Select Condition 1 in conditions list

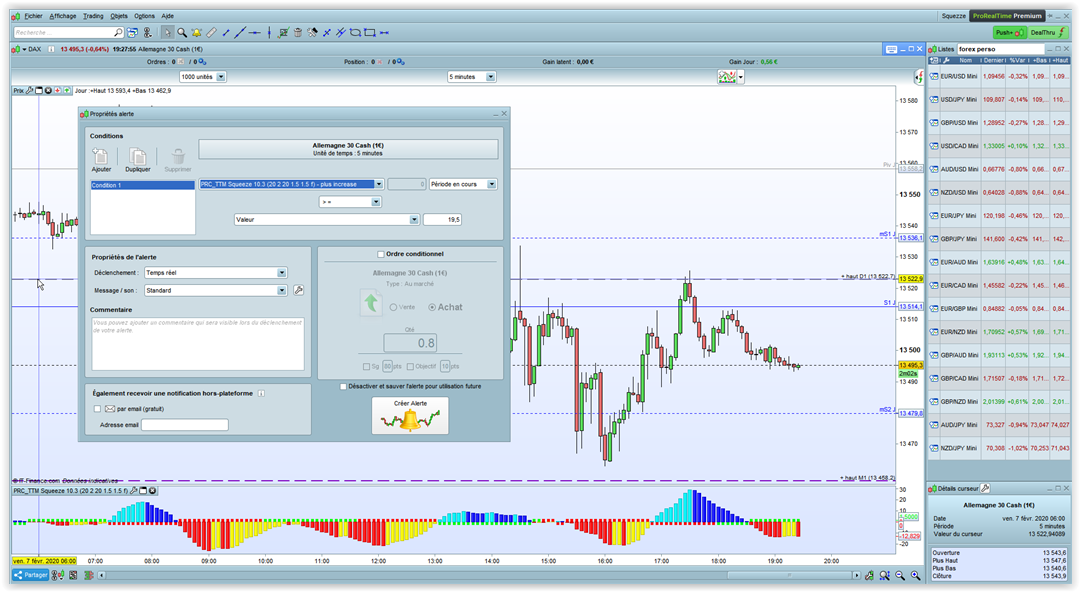(143, 185)
